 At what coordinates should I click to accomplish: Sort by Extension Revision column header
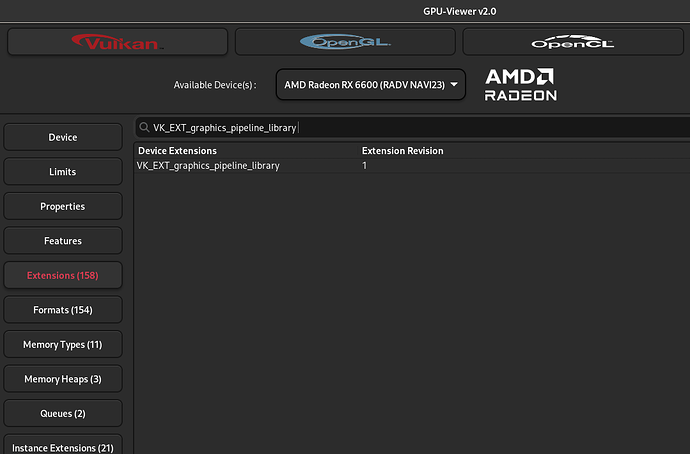pos(403,150)
